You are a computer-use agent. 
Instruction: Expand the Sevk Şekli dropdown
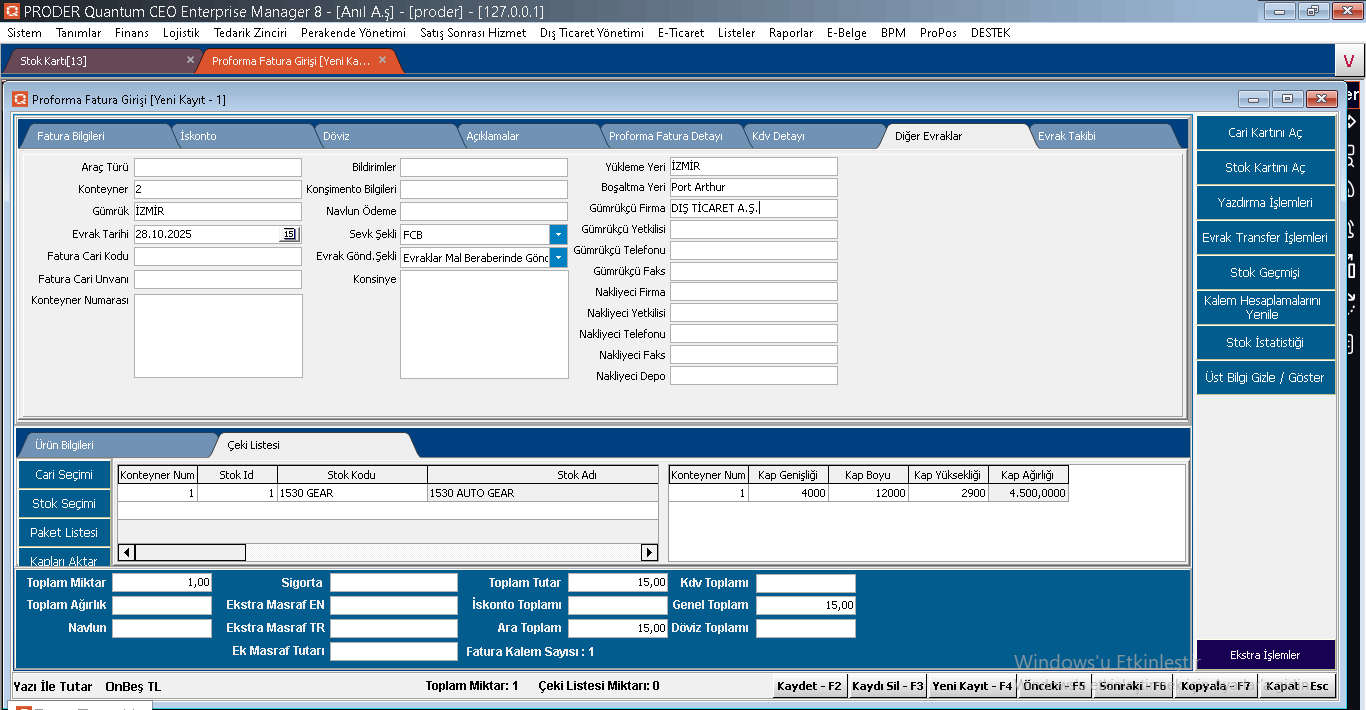tap(558, 234)
